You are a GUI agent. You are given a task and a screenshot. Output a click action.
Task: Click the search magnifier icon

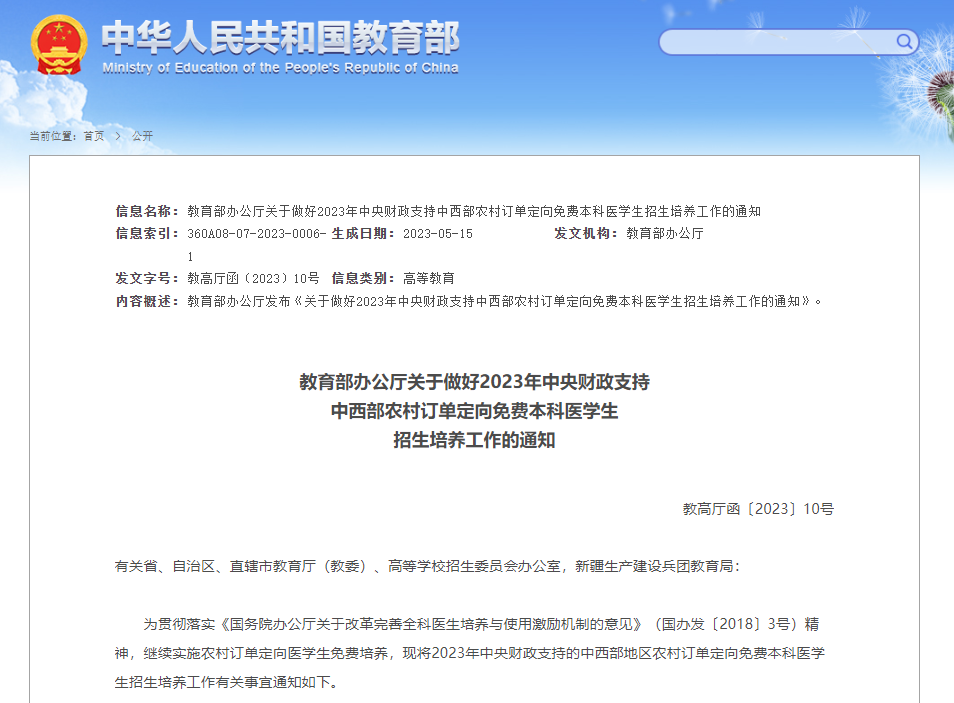(904, 41)
